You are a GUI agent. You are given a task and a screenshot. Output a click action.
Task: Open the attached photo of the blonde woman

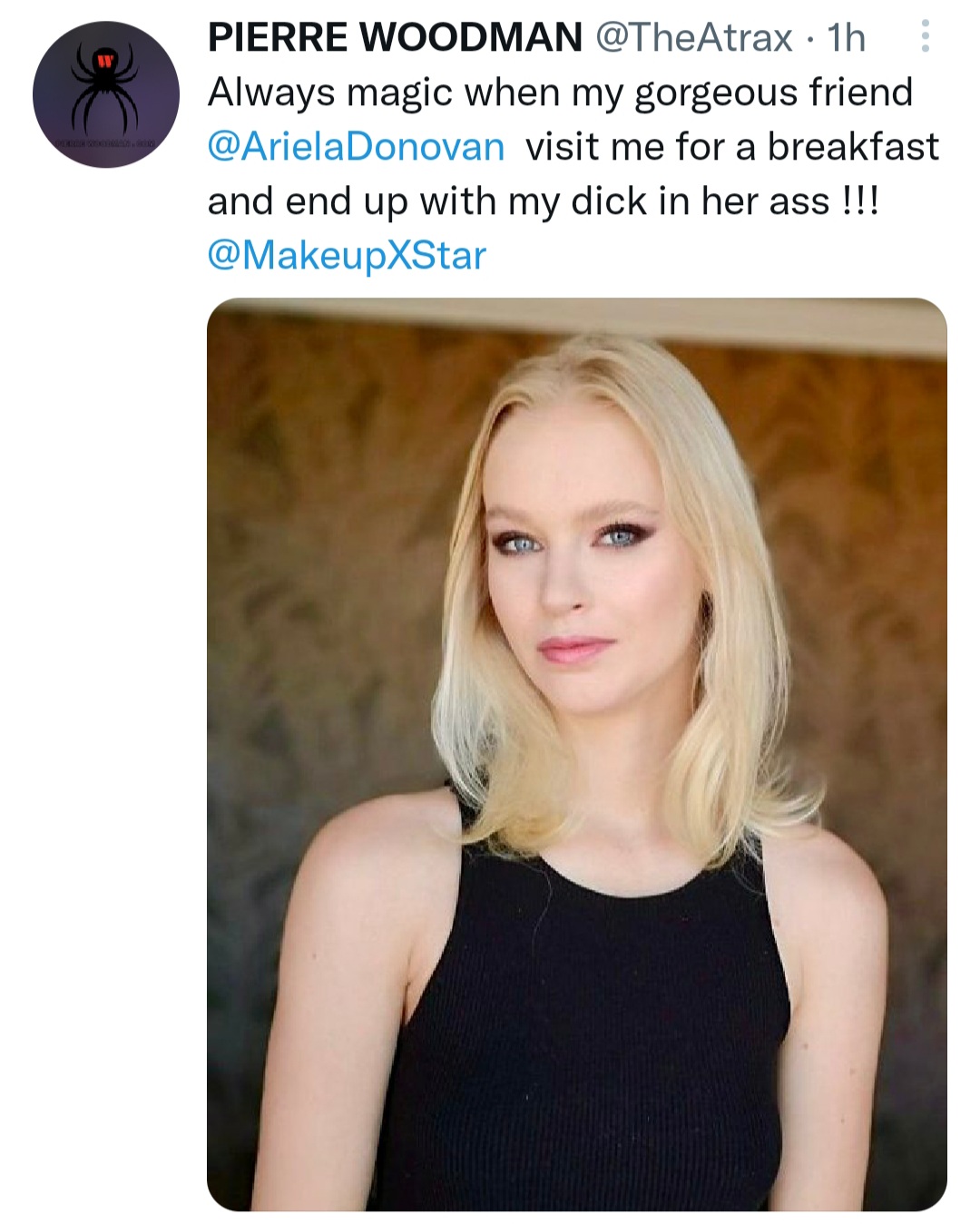576,753
